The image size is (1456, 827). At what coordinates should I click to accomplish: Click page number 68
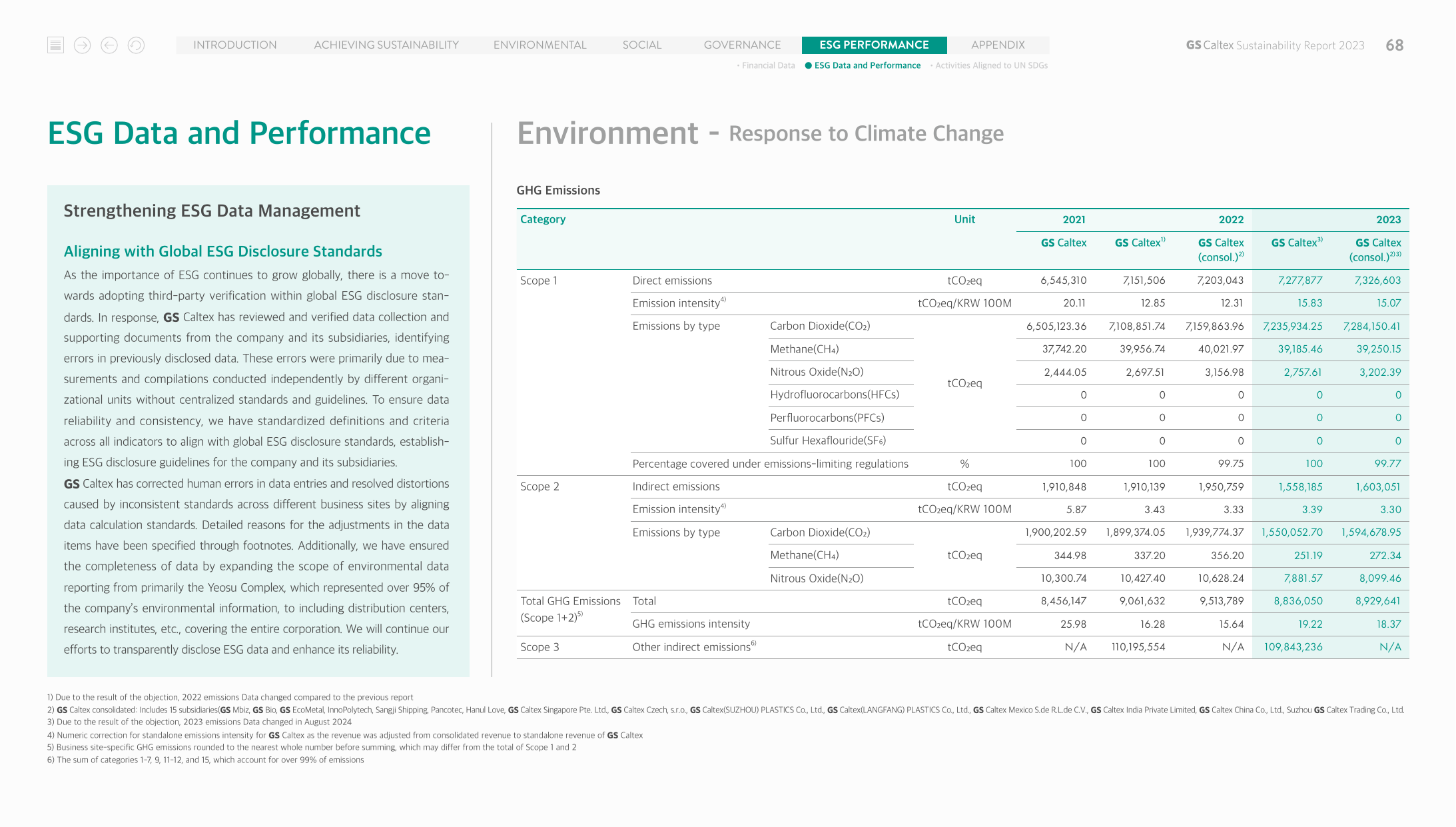click(1395, 45)
